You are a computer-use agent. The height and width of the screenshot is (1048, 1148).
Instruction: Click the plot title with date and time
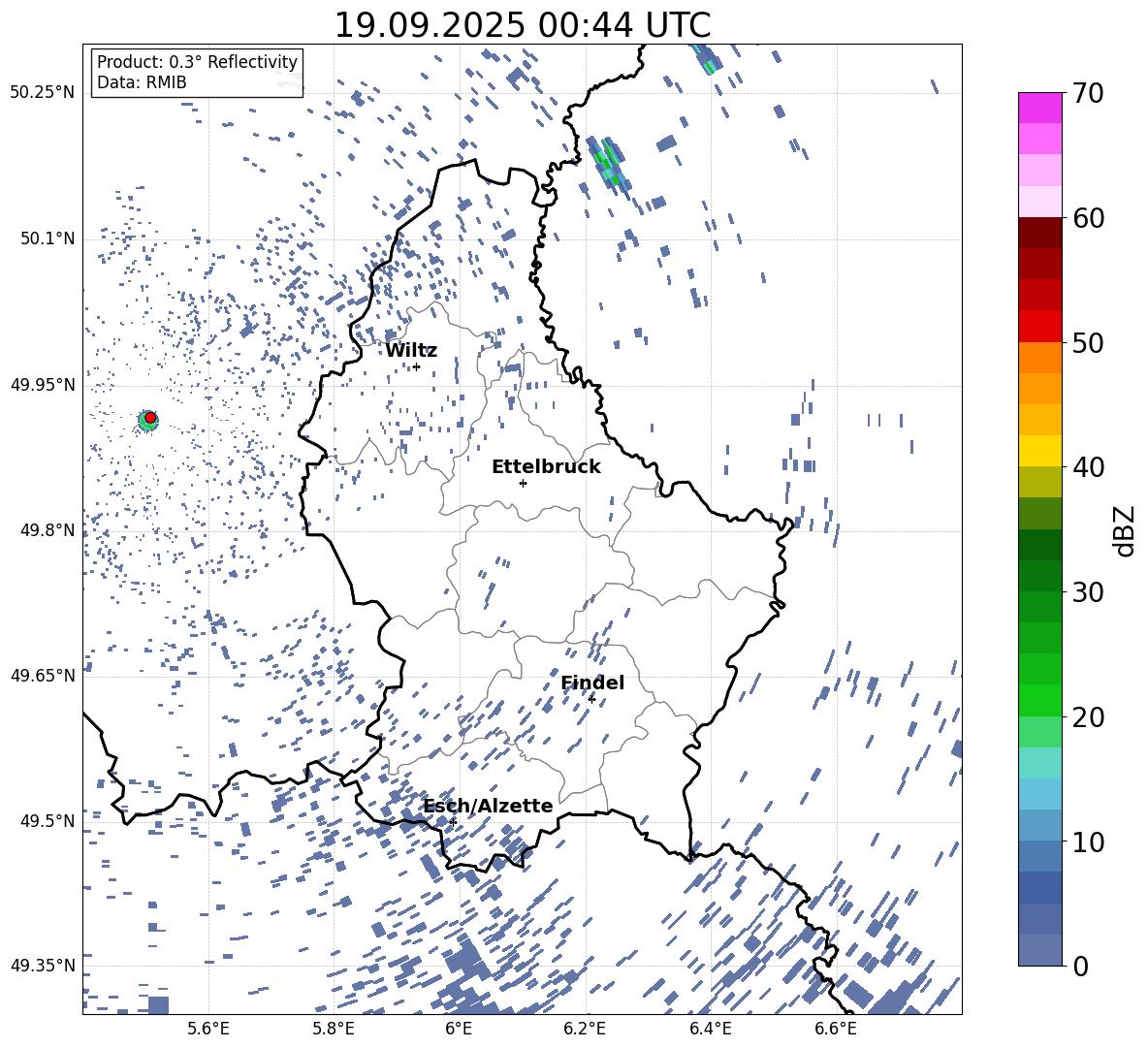pos(522,24)
